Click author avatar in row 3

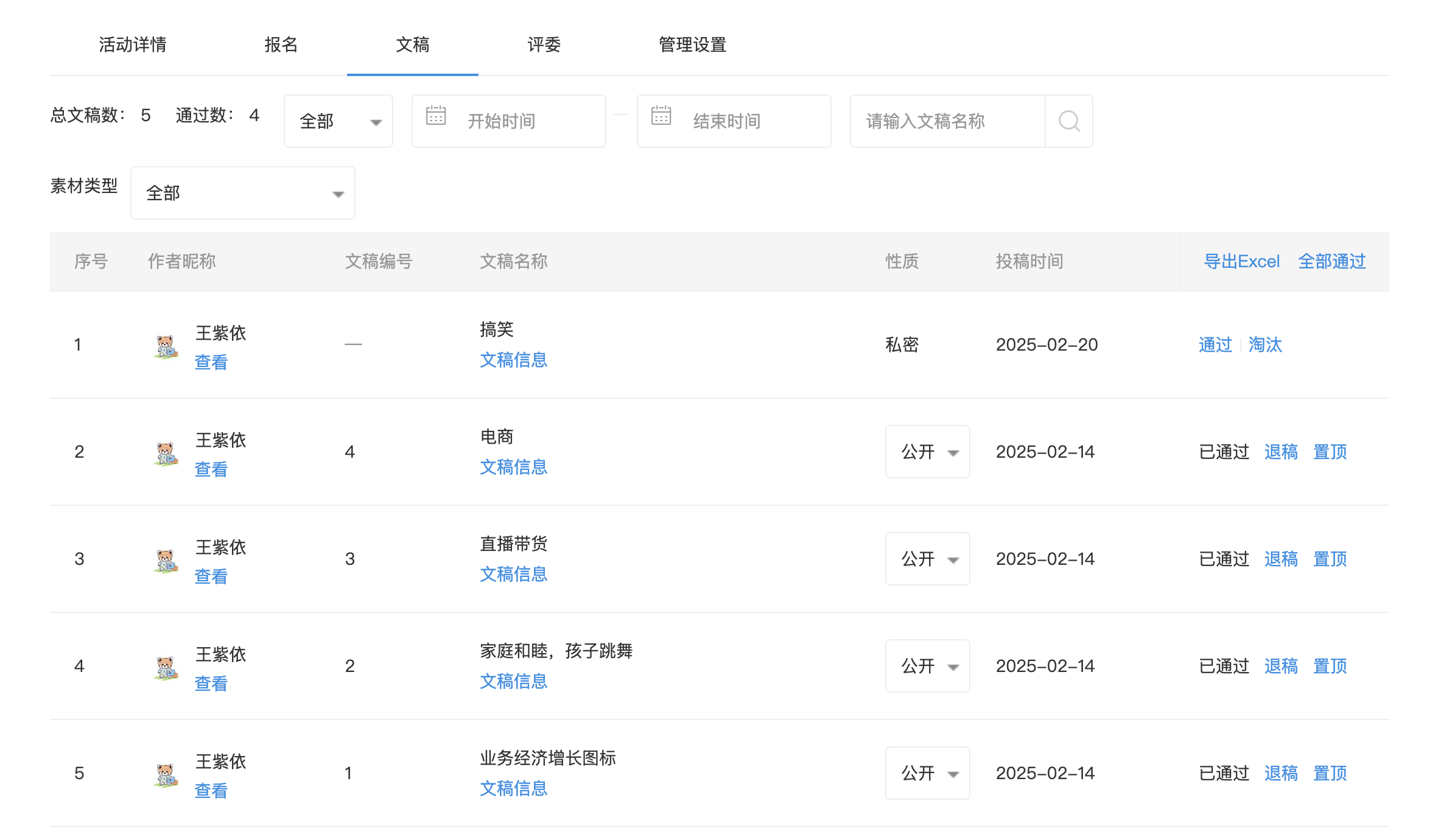(165, 561)
